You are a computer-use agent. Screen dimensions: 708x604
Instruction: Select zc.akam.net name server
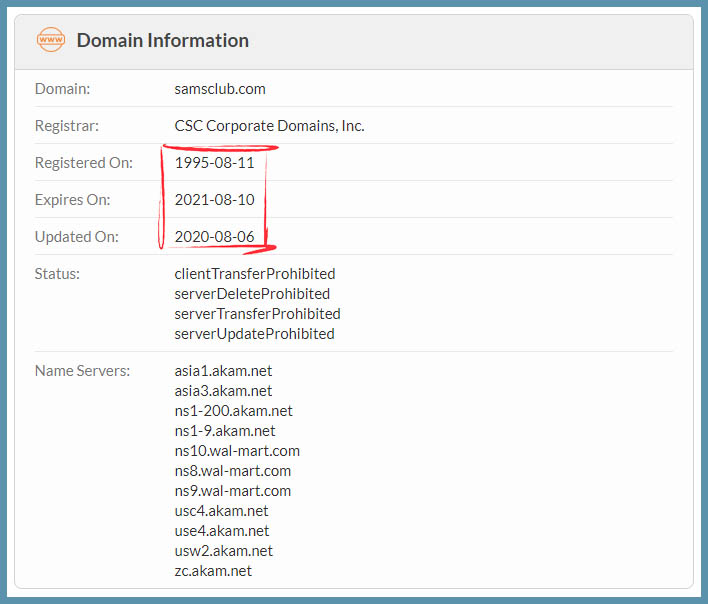(213, 571)
